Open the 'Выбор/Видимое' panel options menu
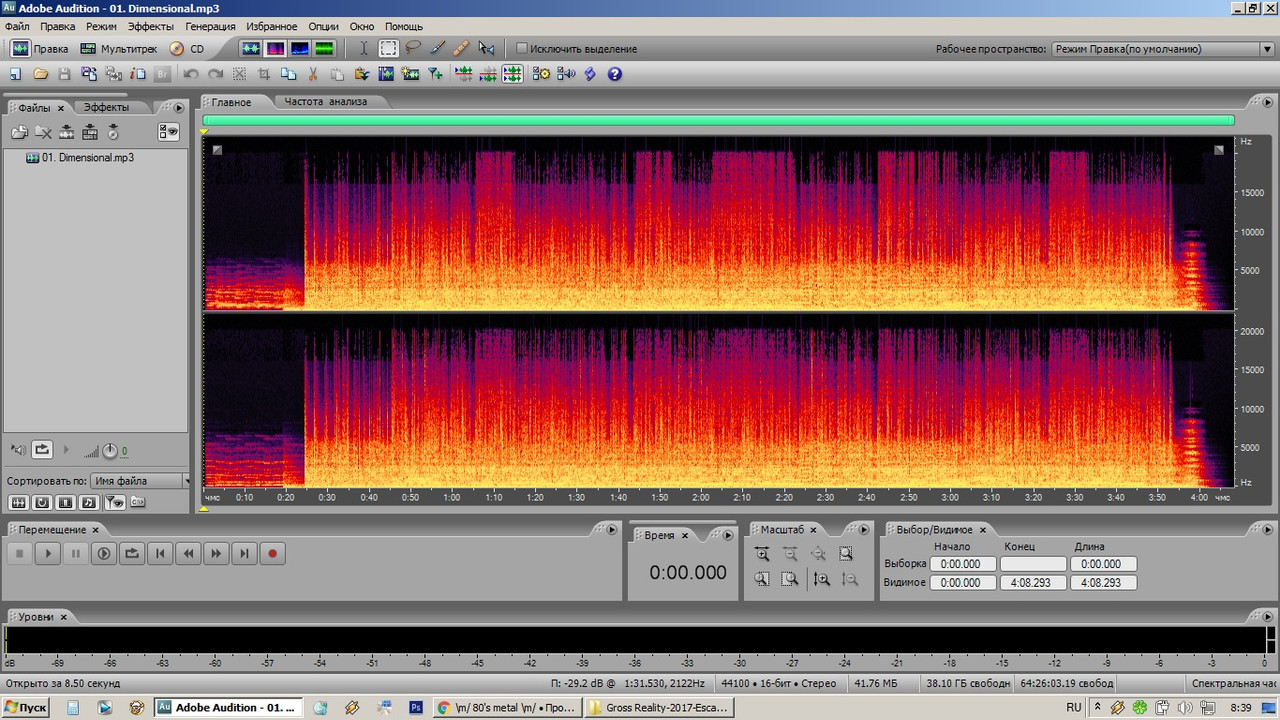Viewport: 1280px width, 720px height. (x=1266, y=529)
